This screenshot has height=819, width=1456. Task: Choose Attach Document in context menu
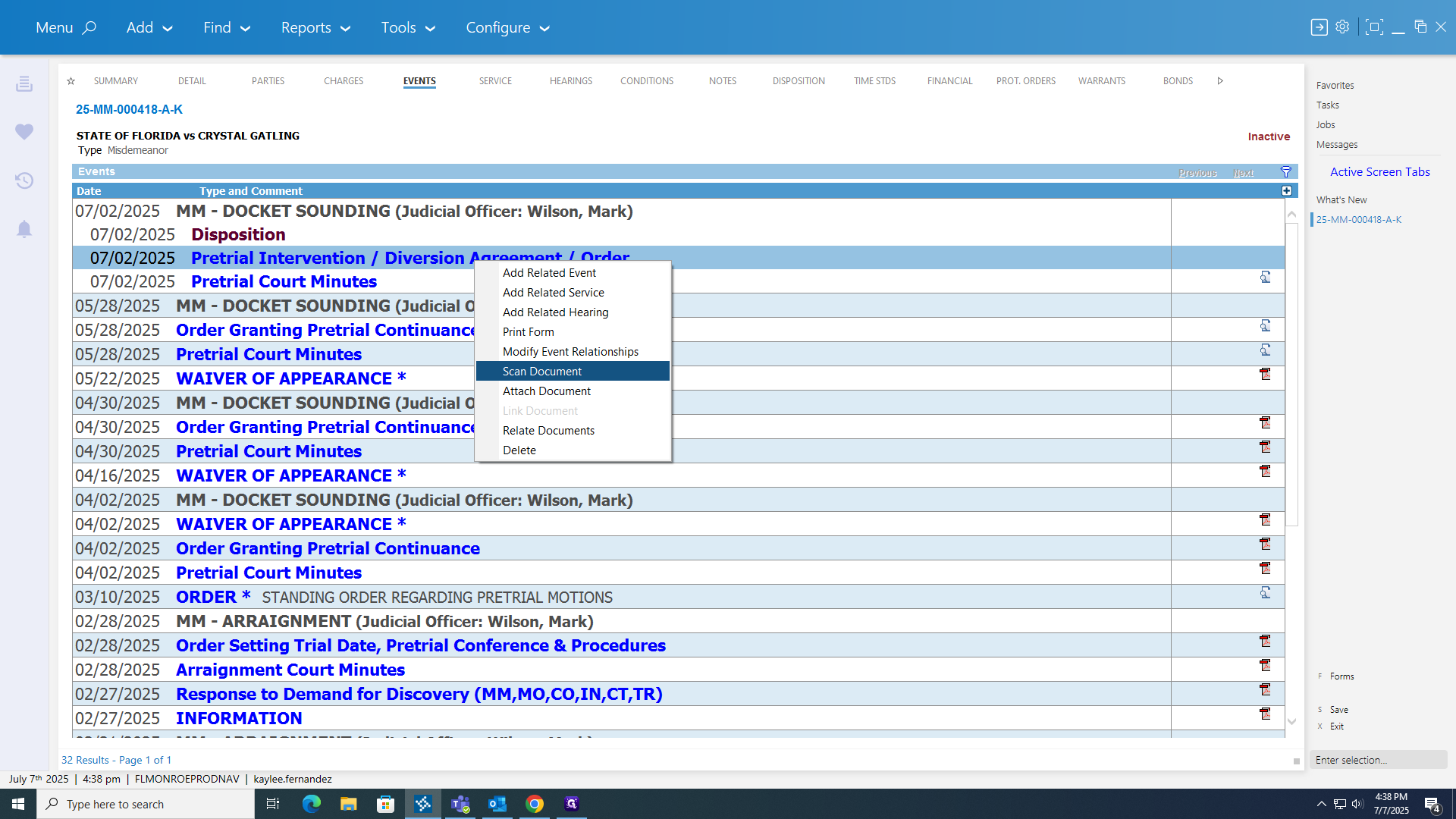573,391
